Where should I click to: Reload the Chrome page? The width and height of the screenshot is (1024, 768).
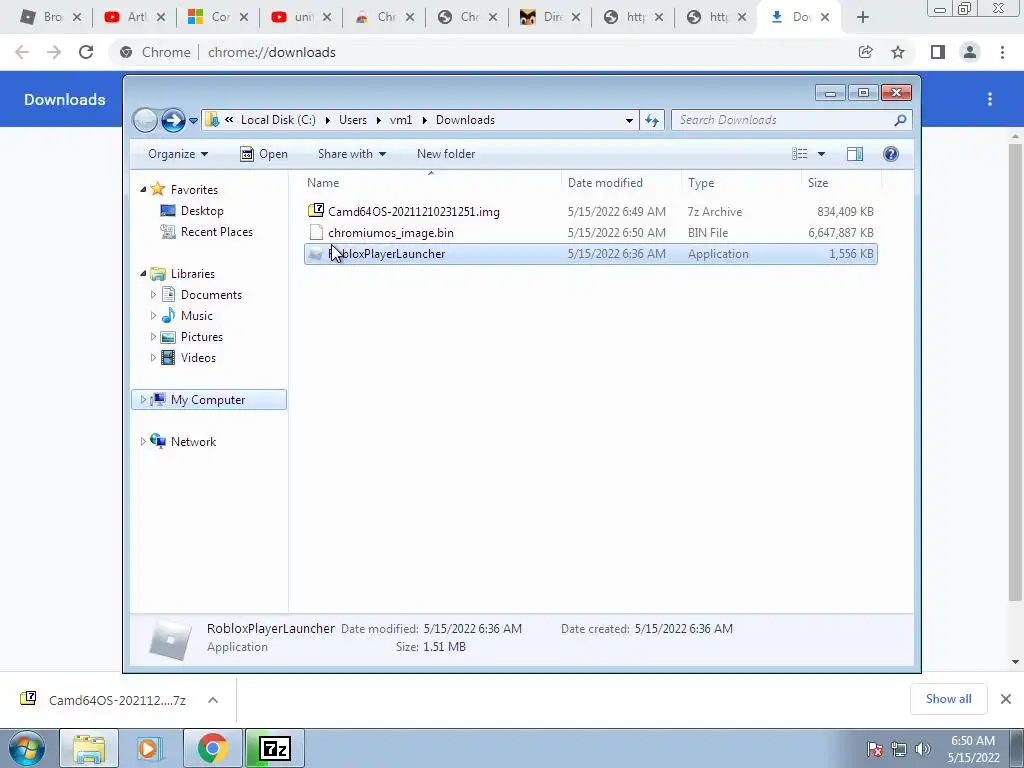point(86,52)
